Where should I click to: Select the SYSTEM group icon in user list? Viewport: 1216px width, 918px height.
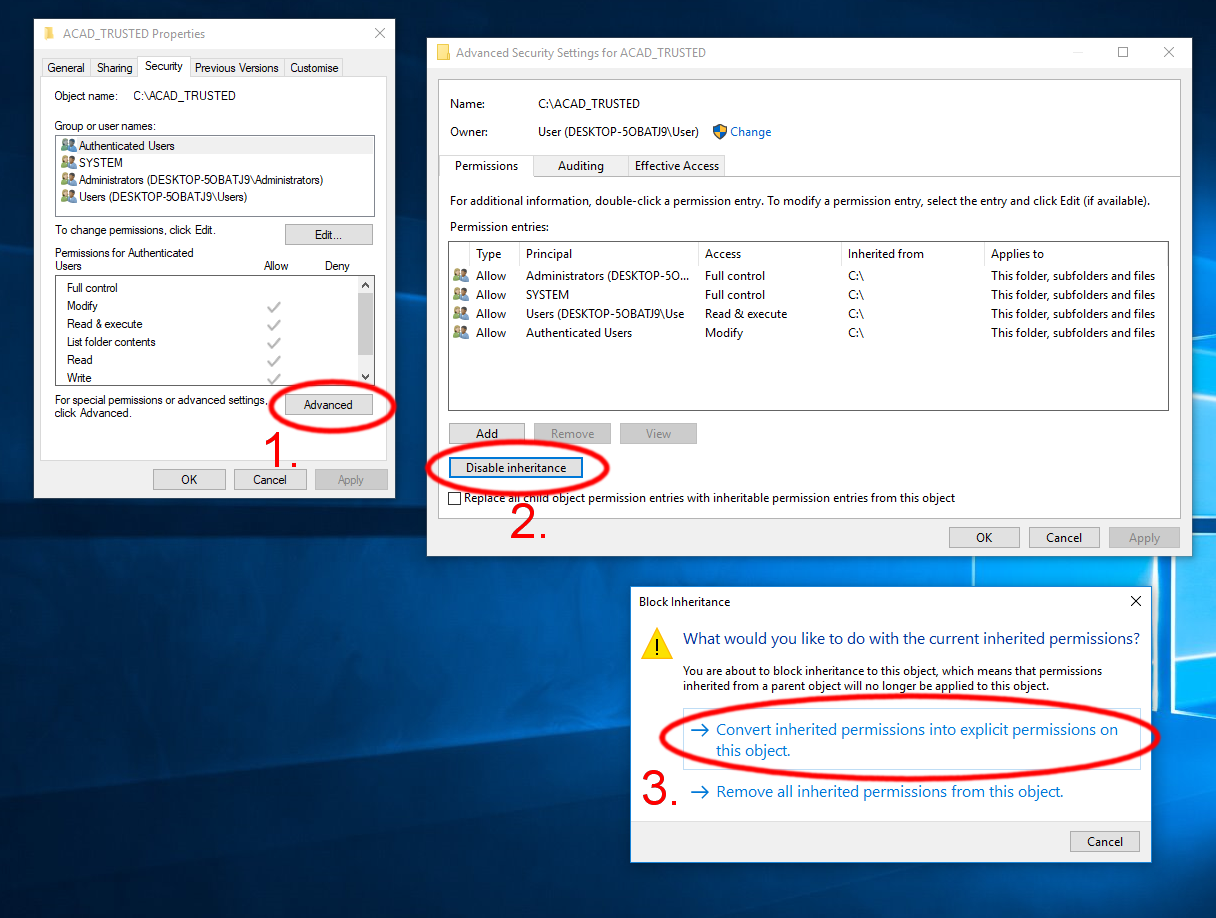click(x=68, y=163)
